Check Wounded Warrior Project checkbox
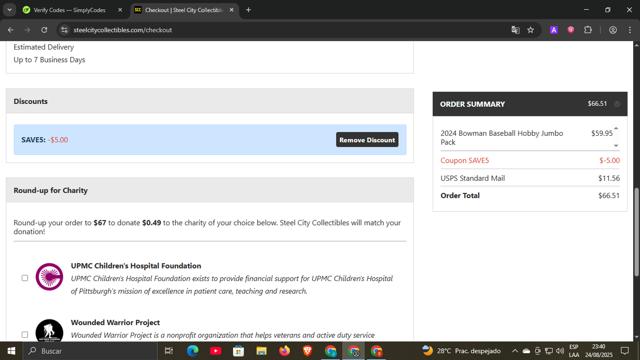Image resolution: width=640 pixels, height=360 pixels. (25, 335)
